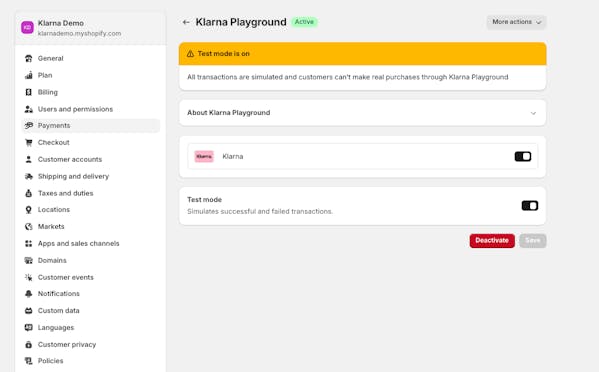Click the green Active status badge
599x372 pixels.
[x=304, y=22]
